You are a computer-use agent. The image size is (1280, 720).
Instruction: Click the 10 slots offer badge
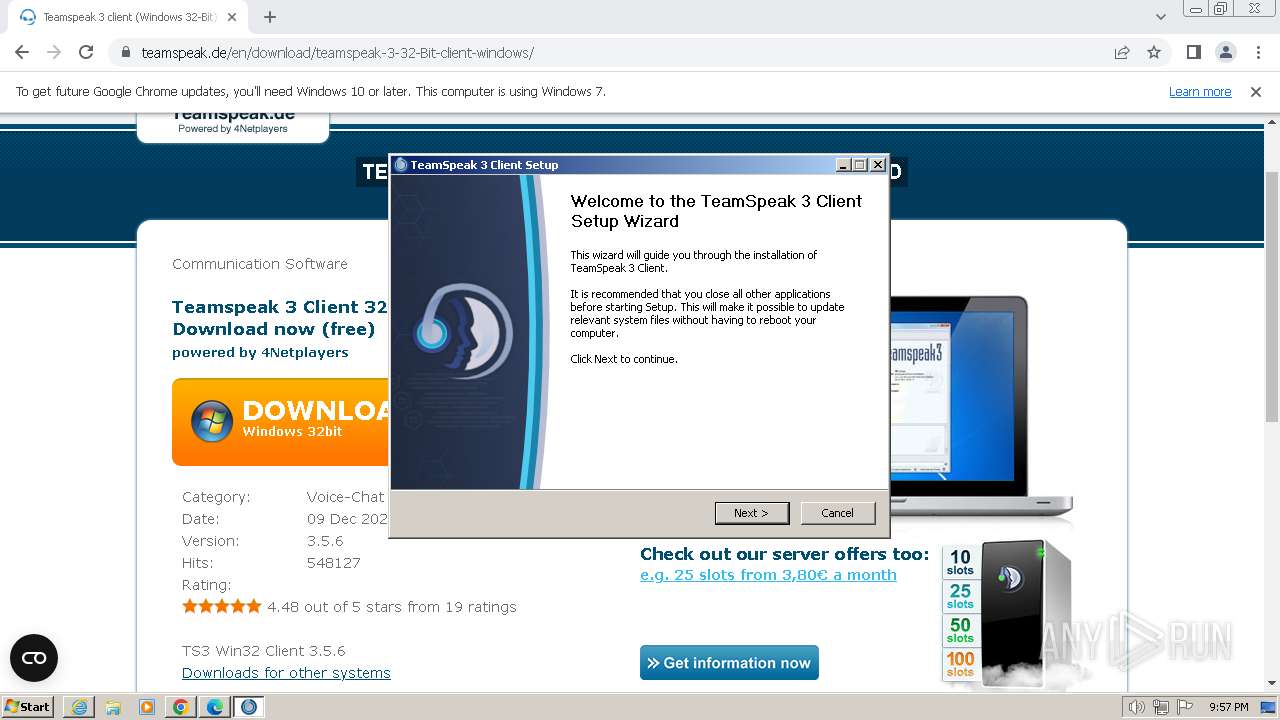pyautogui.click(x=960, y=563)
